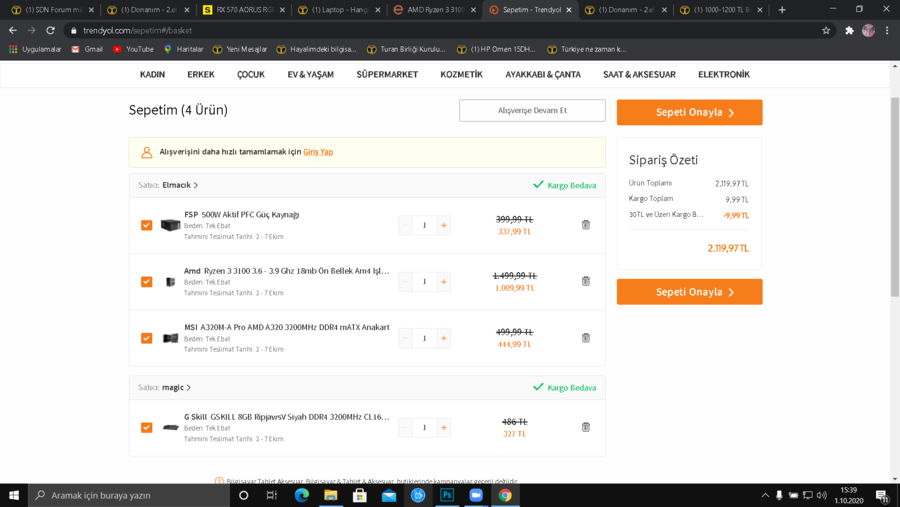The height and width of the screenshot is (507, 900).
Task: Uncheck the FSP 500W power supply checkbox
Action: [x=146, y=225]
